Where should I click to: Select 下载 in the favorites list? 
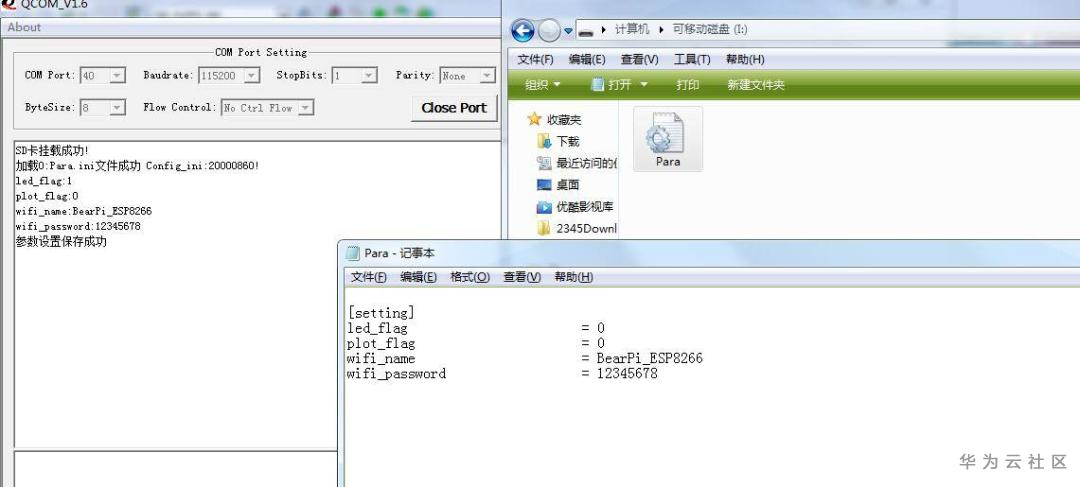[559, 142]
